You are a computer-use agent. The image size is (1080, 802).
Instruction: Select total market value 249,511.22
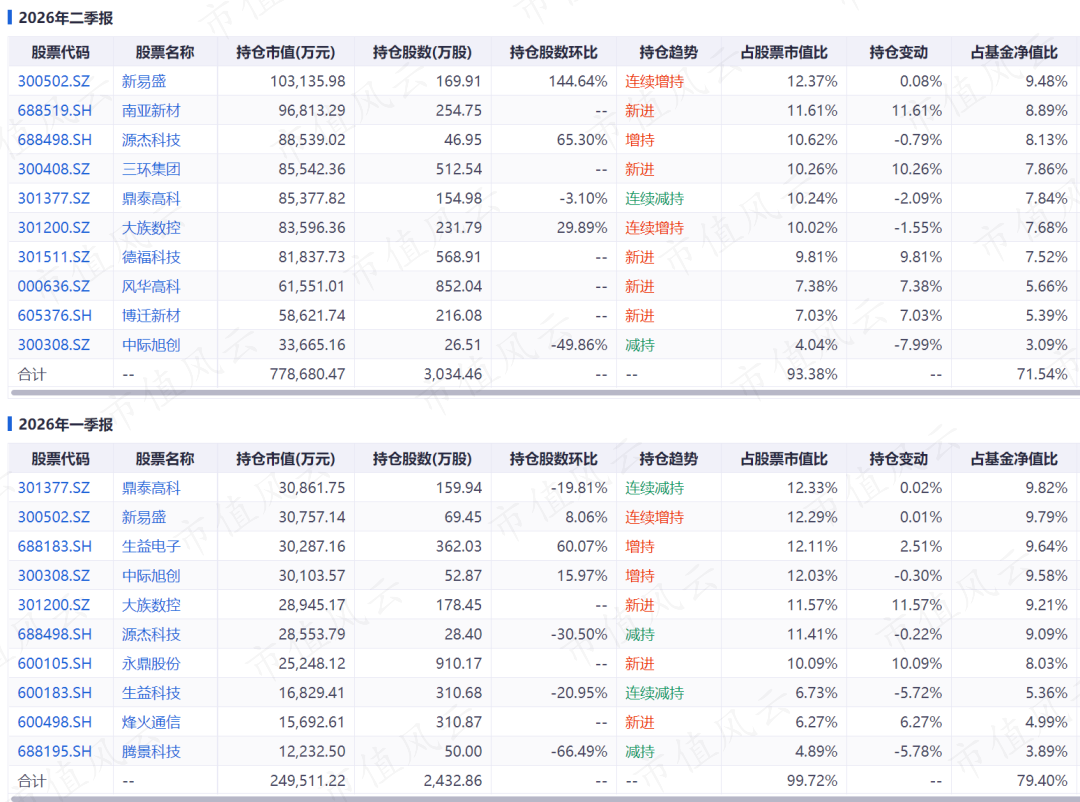click(x=307, y=781)
